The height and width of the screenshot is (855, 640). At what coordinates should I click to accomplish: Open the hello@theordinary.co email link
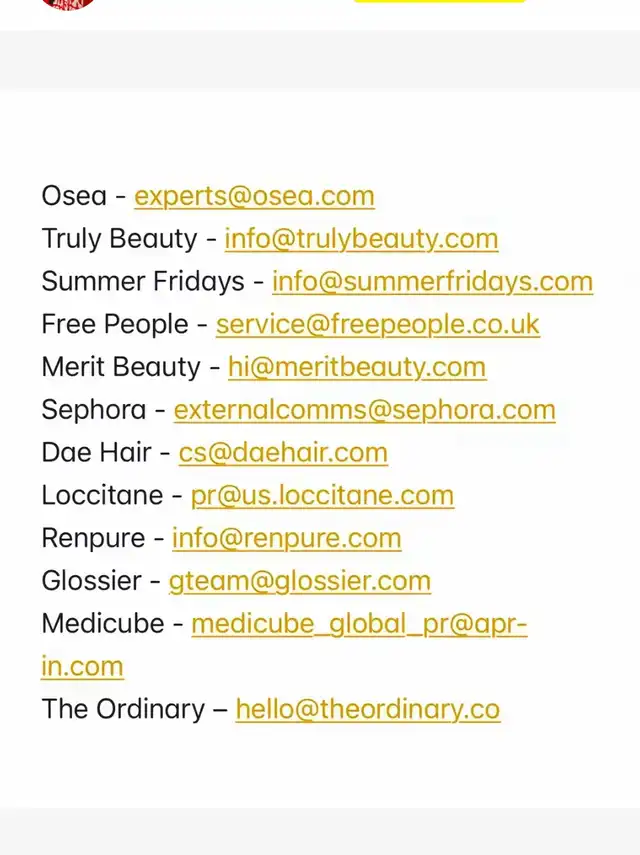(x=368, y=709)
